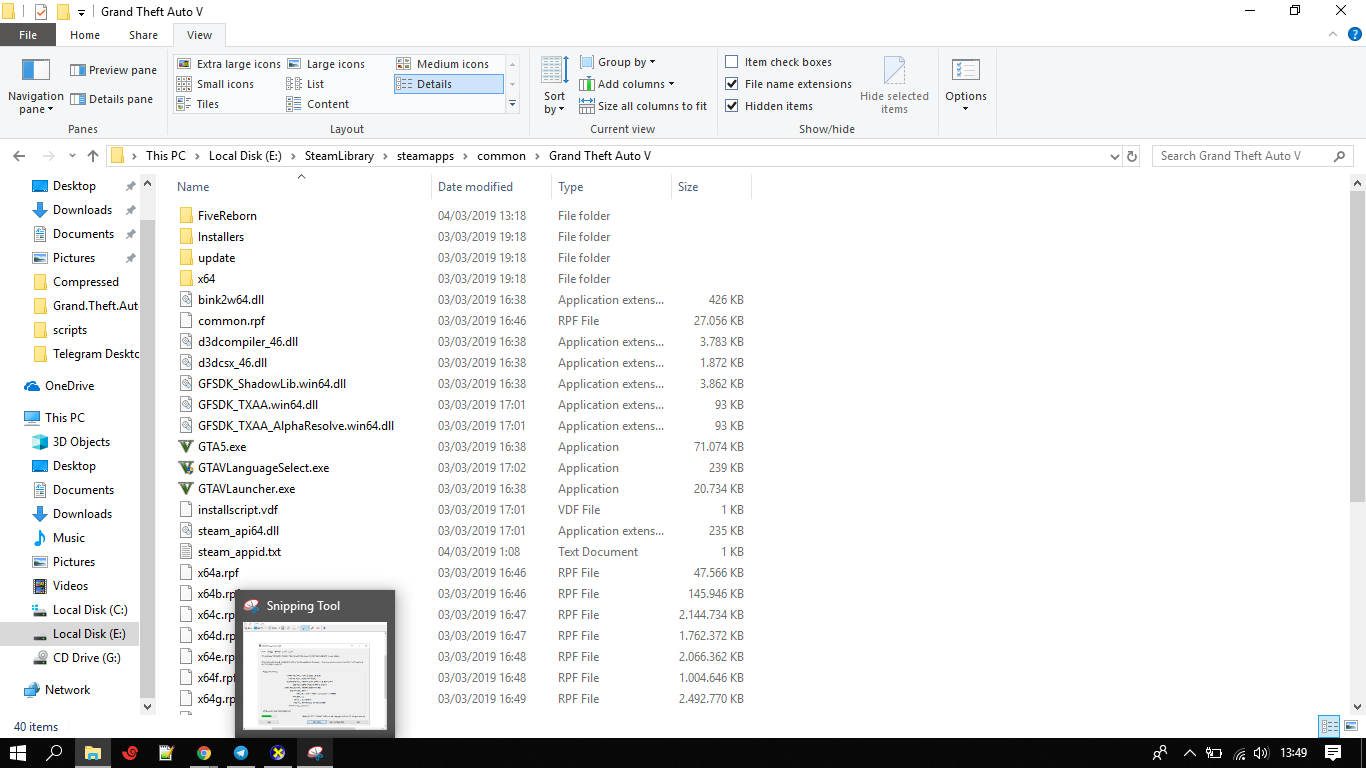Enable Item check boxes
This screenshot has width=1366, height=768.
732,62
